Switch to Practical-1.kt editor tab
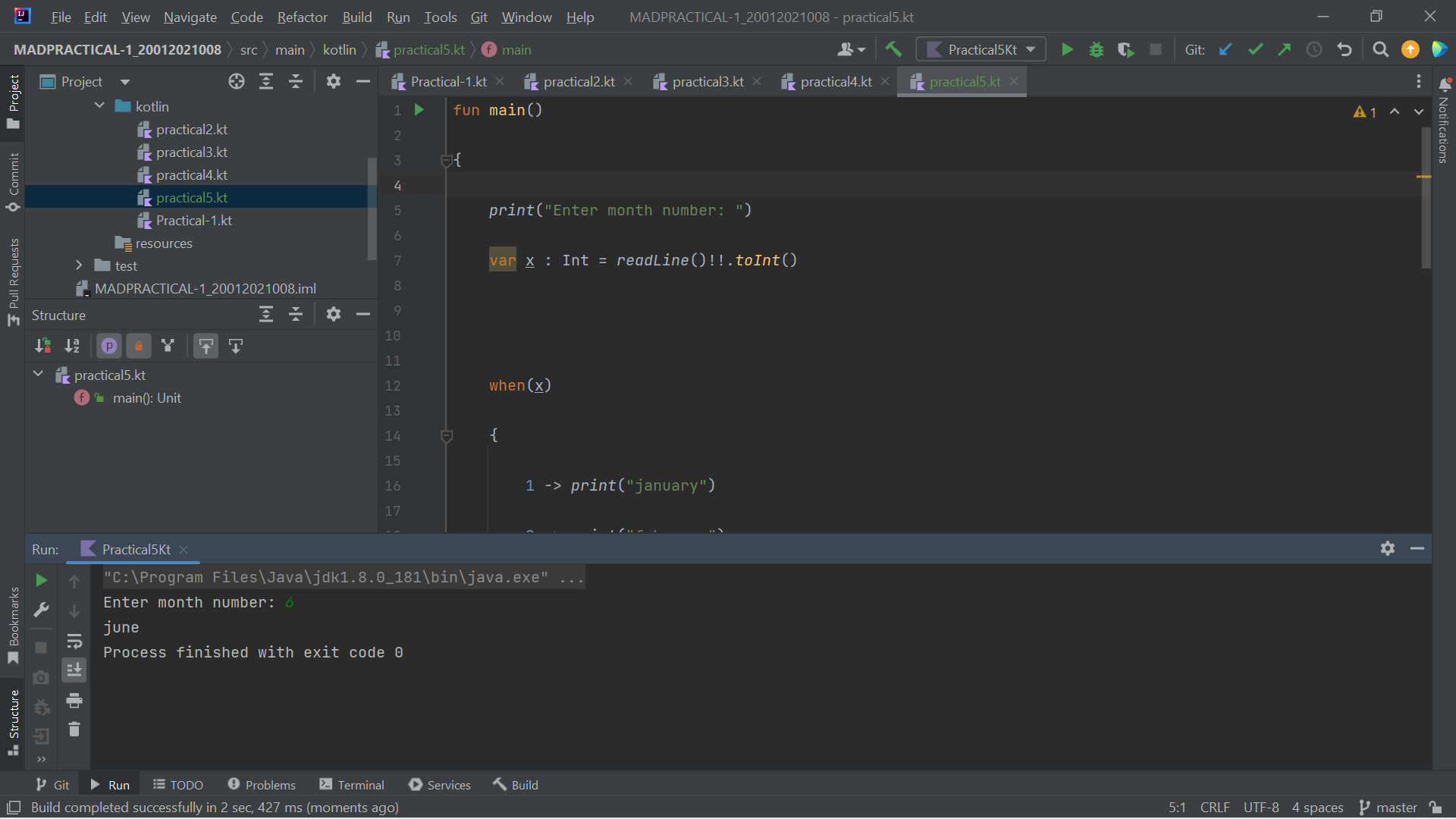The height and width of the screenshot is (819, 1456). click(x=448, y=81)
